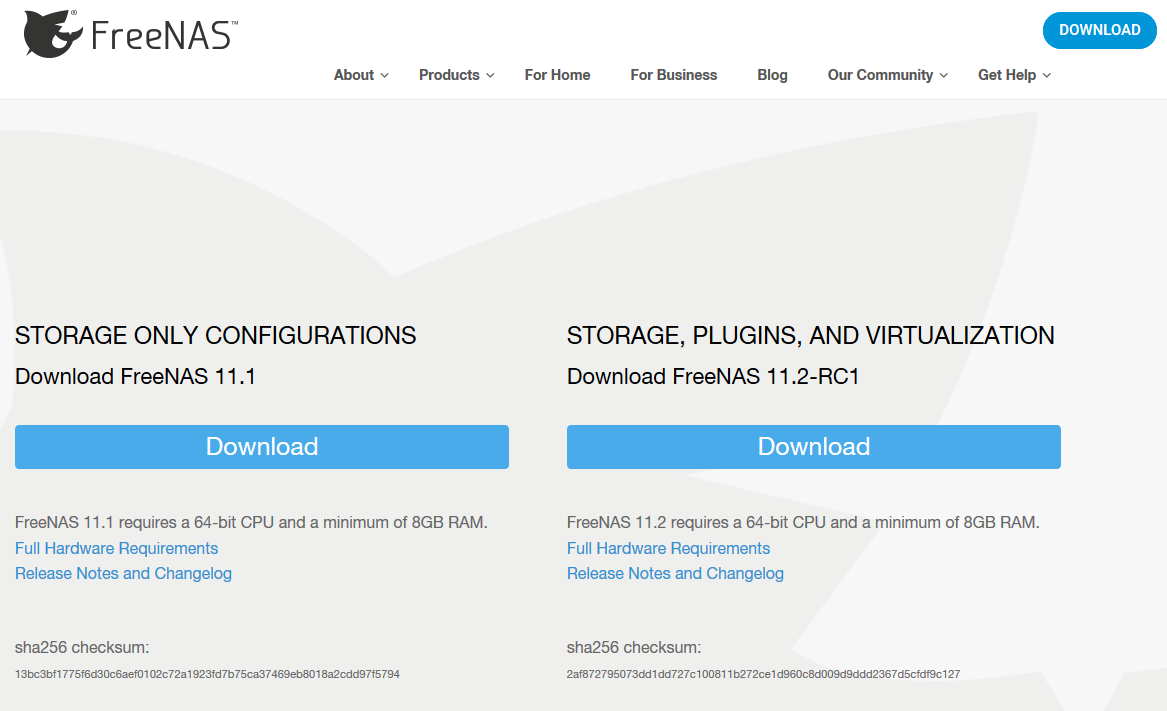Expand the Our Community menu
This screenshot has height=711, width=1167.
tap(887, 75)
